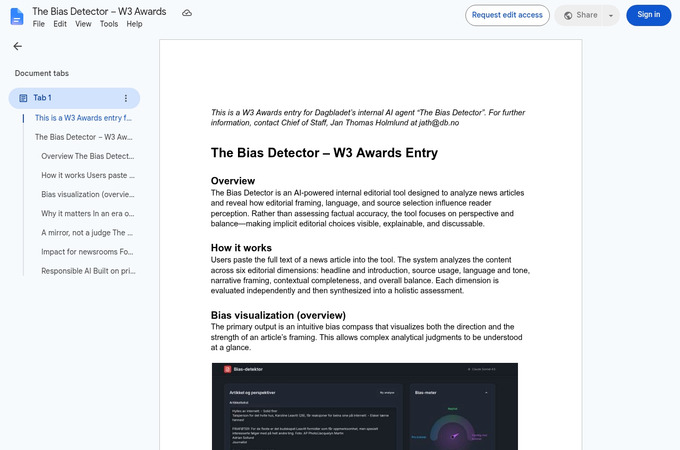Click the Share button
Image resolution: width=680 pixels, height=450 pixels.
(x=581, y=15)
